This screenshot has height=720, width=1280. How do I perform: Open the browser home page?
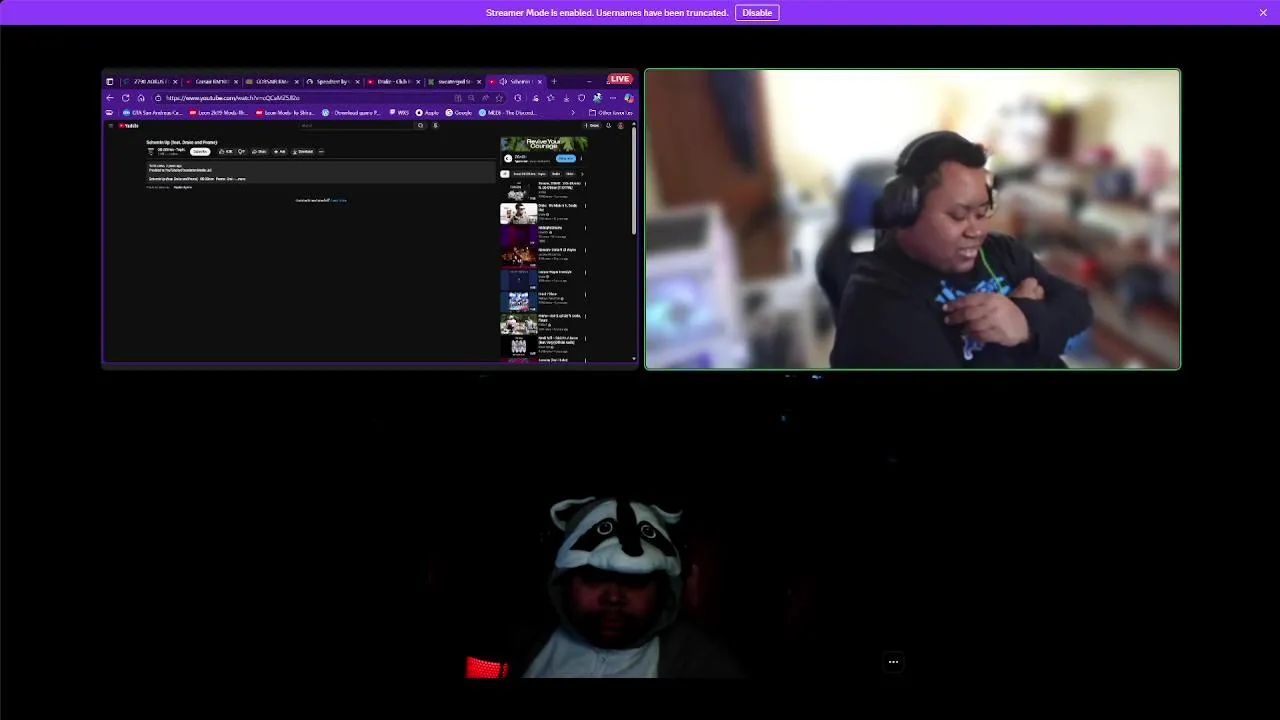[x=141, y=98]
